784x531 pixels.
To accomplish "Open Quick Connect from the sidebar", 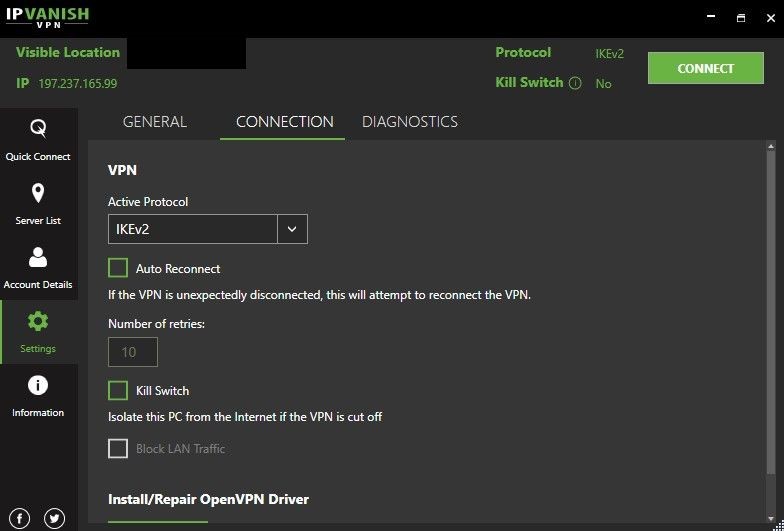I will pos(38,140).
